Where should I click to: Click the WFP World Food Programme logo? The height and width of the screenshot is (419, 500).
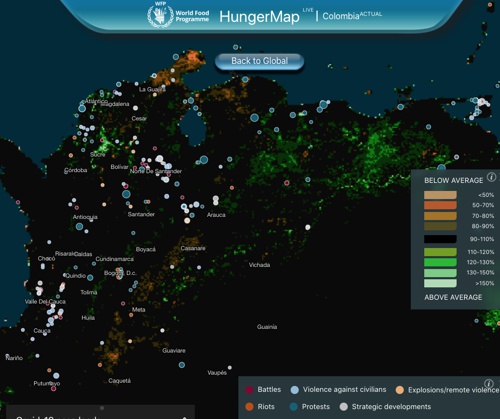point(178,15)
